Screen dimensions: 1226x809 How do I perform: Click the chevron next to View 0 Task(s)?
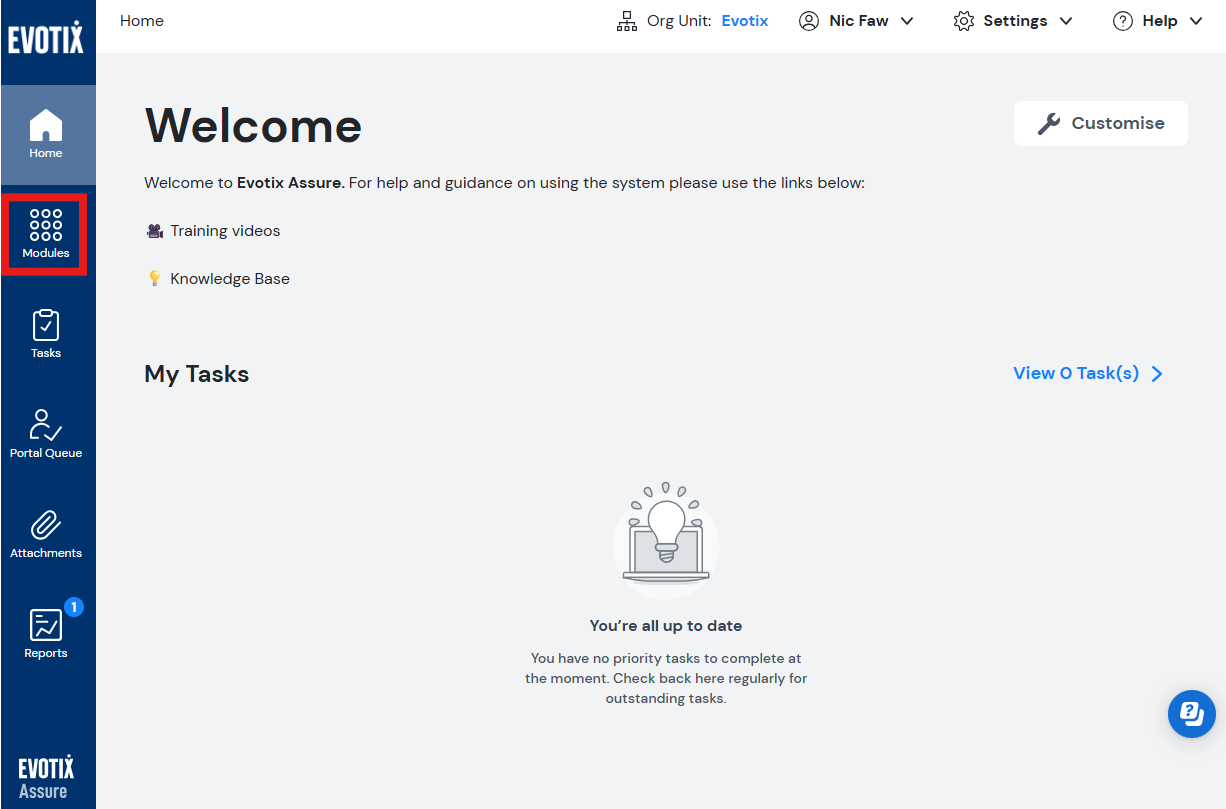coord(1157,374)
